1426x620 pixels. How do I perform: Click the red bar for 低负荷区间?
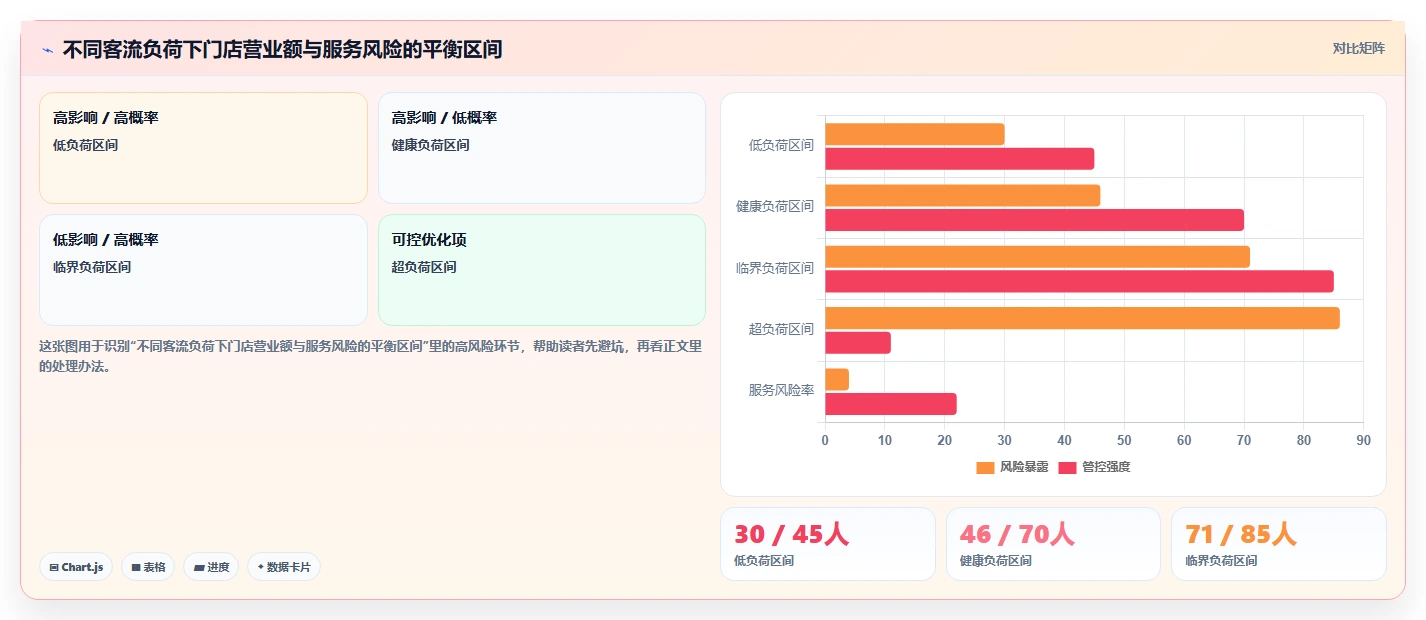(959, 159)
